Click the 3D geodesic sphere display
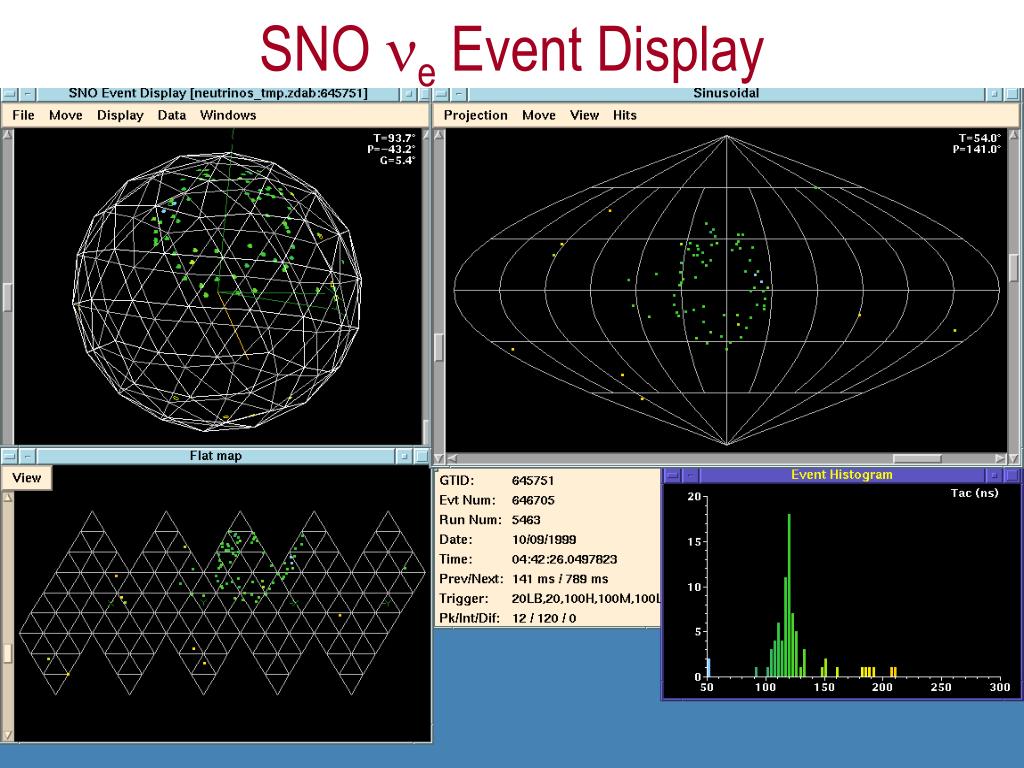1024x768 pixels. 217,291
